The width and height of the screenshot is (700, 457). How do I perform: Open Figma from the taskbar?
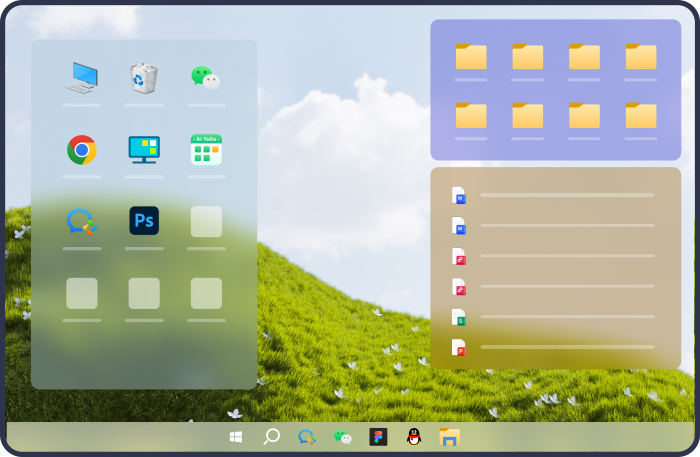coord(378,437)
